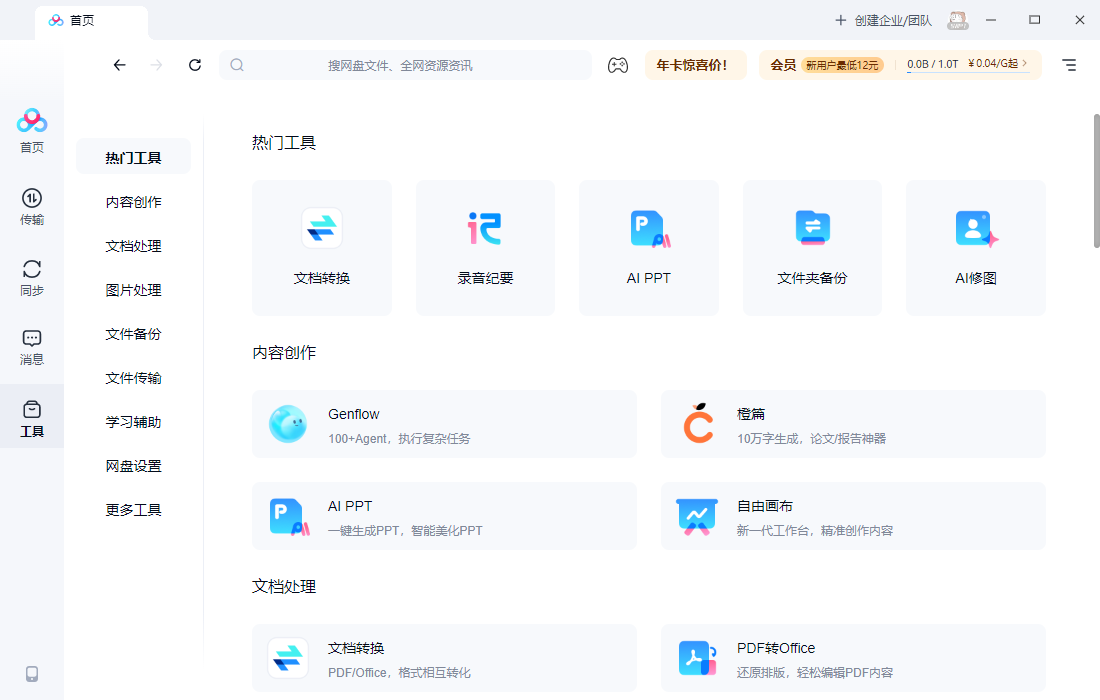The image size is (1100, 700).
Task: Open 橙篇 writing tool
Action: [853, 424]
